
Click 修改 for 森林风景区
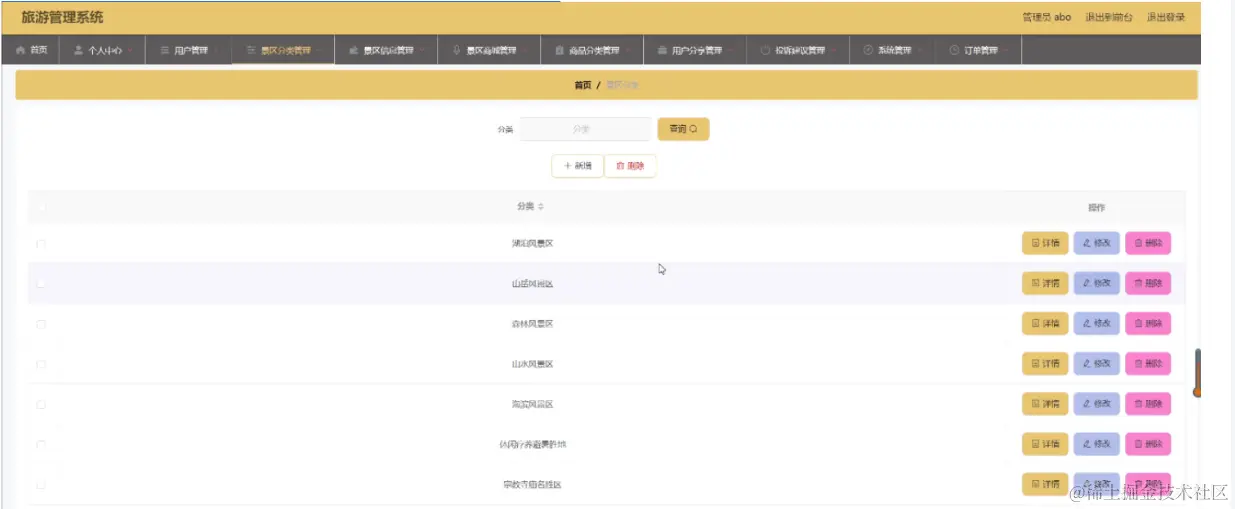[1097, 323]
